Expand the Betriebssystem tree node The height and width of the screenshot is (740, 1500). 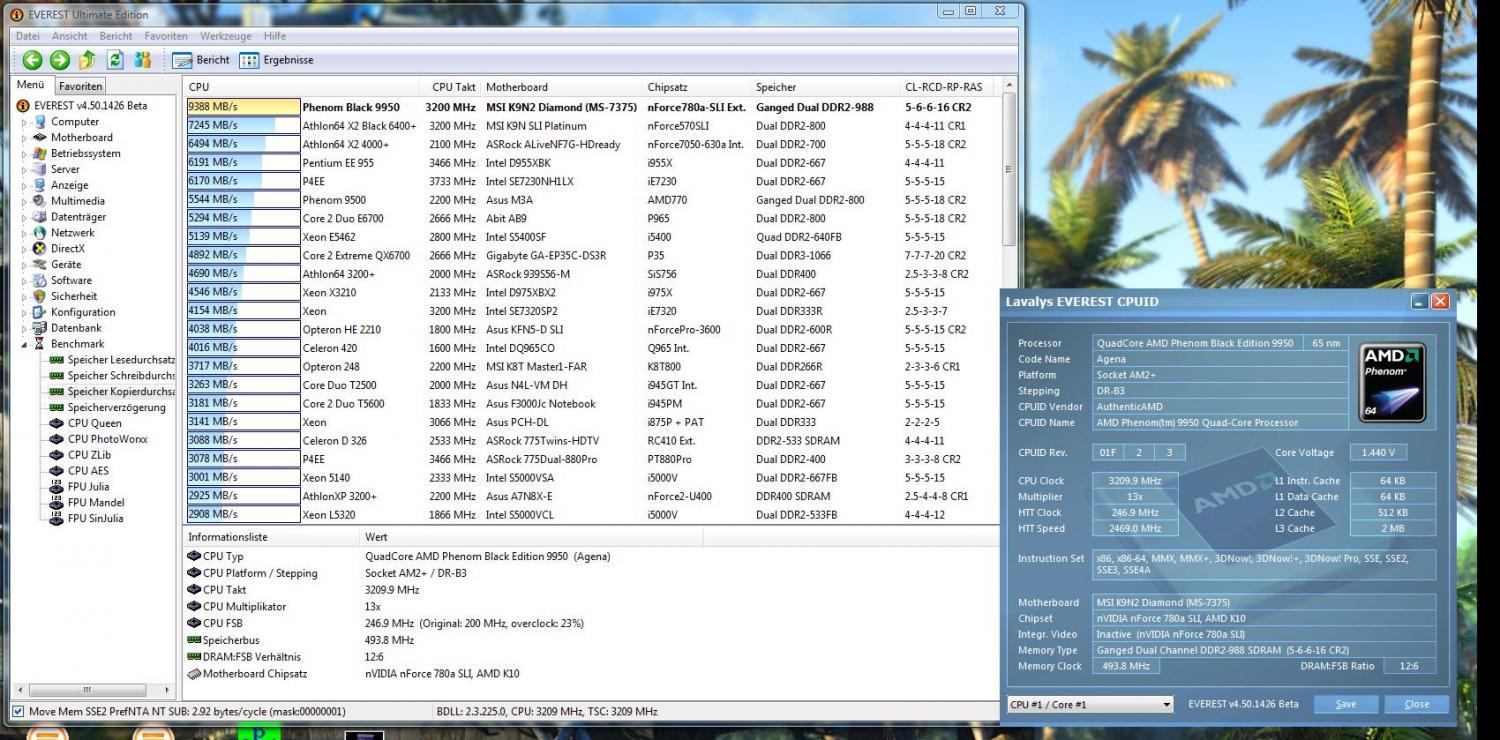25,154
